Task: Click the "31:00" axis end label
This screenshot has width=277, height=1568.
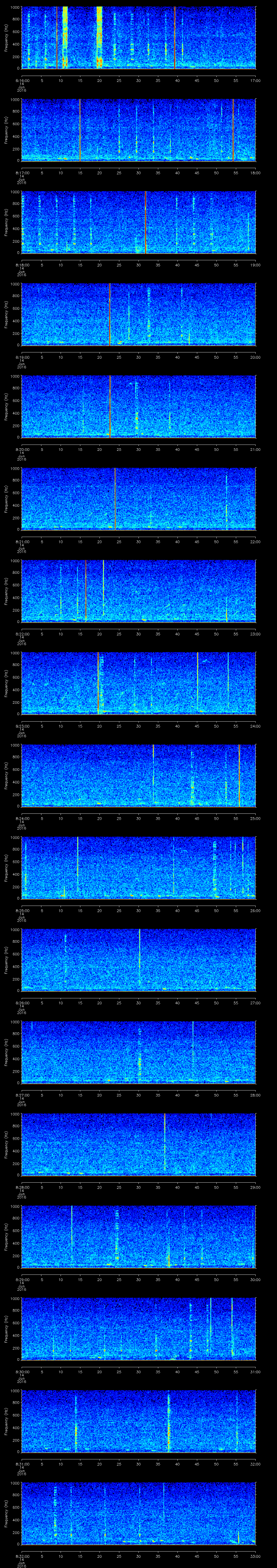Action: (x=255, y=1371)
